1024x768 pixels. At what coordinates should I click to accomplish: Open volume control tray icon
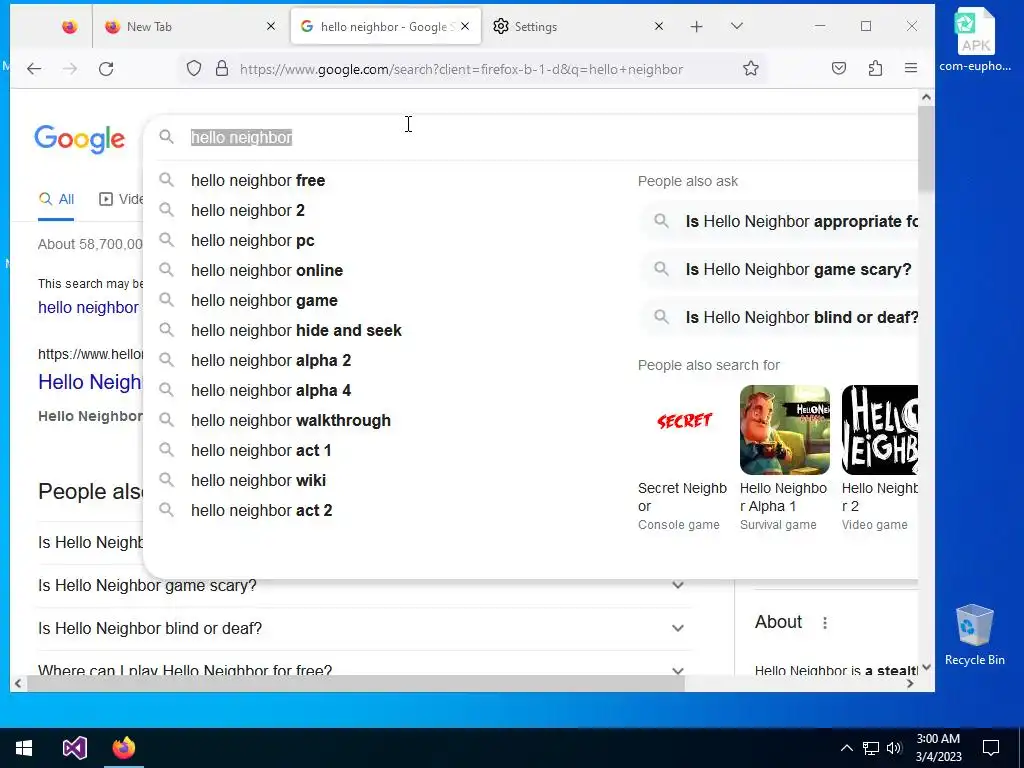pos(894,748)
